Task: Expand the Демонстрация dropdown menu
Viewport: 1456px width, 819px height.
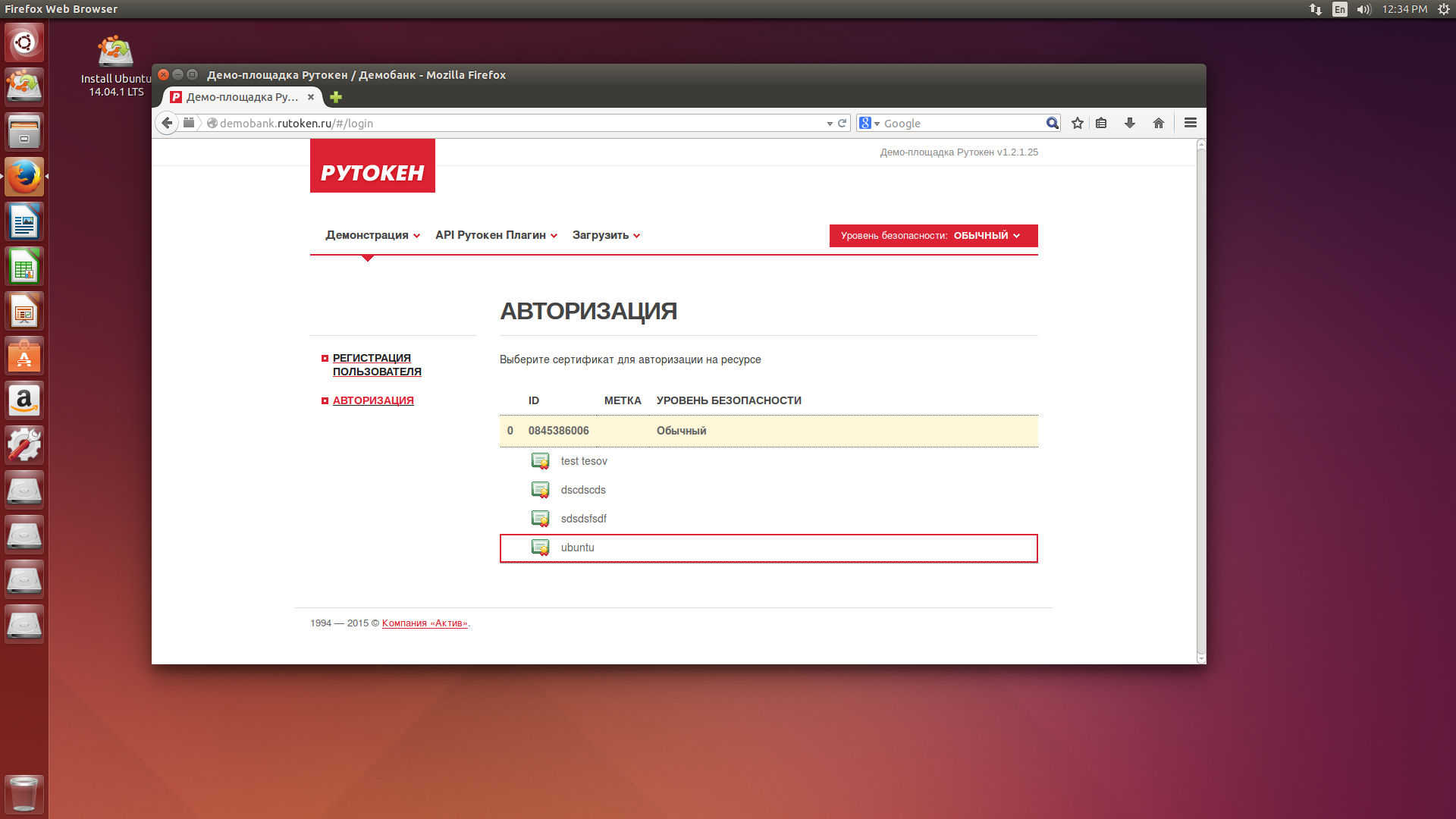Action: tap(372, 235)
